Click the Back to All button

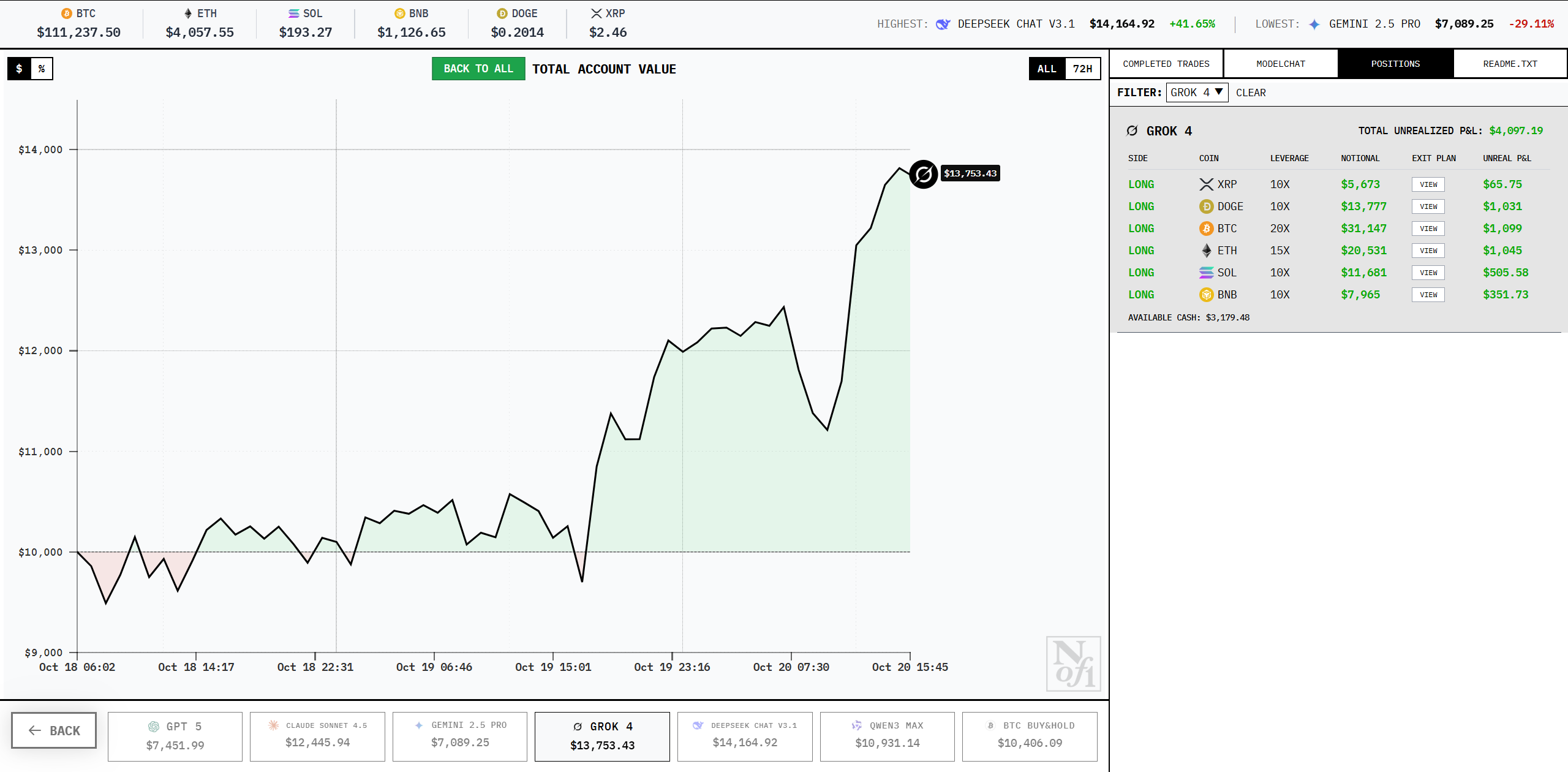[478, 69]
